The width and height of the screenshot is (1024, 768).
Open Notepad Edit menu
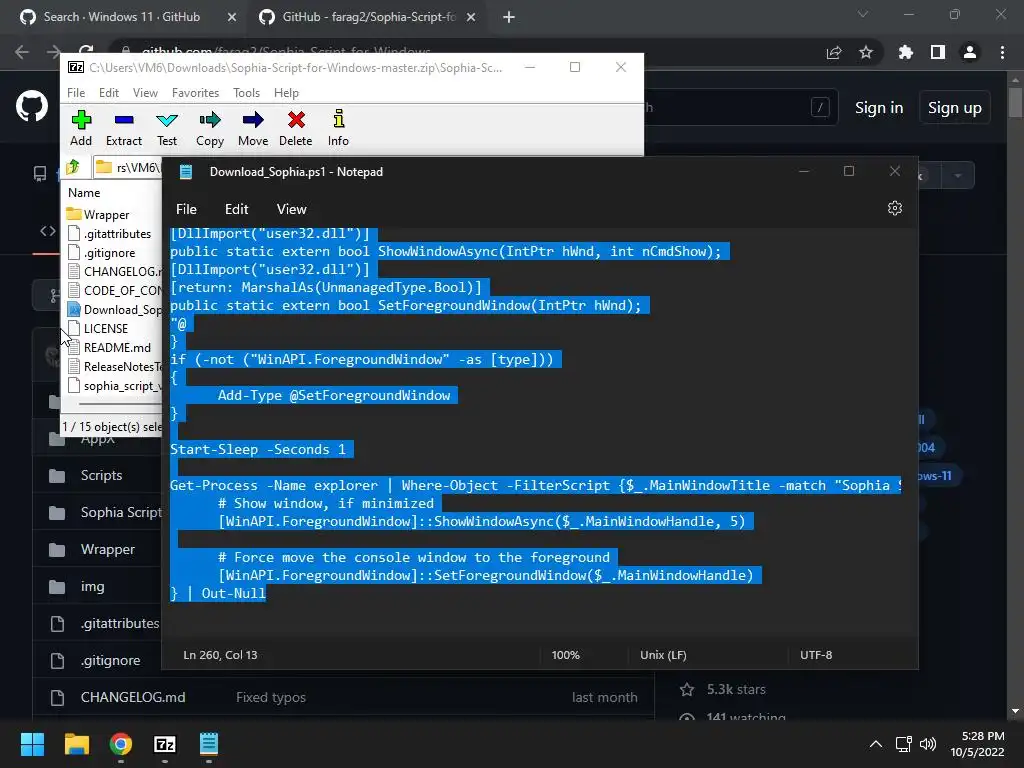pyautogui.click(x=236, y=209)
